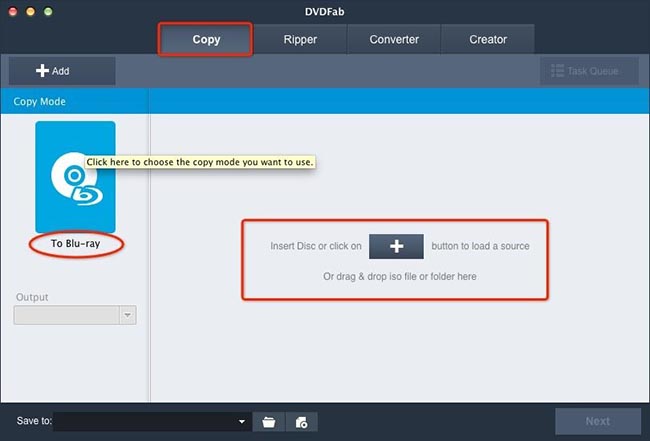This screenshot has width=650, height=441.
Task: Click the To Blu-ray mode label
Action: [x=75, y=243]
